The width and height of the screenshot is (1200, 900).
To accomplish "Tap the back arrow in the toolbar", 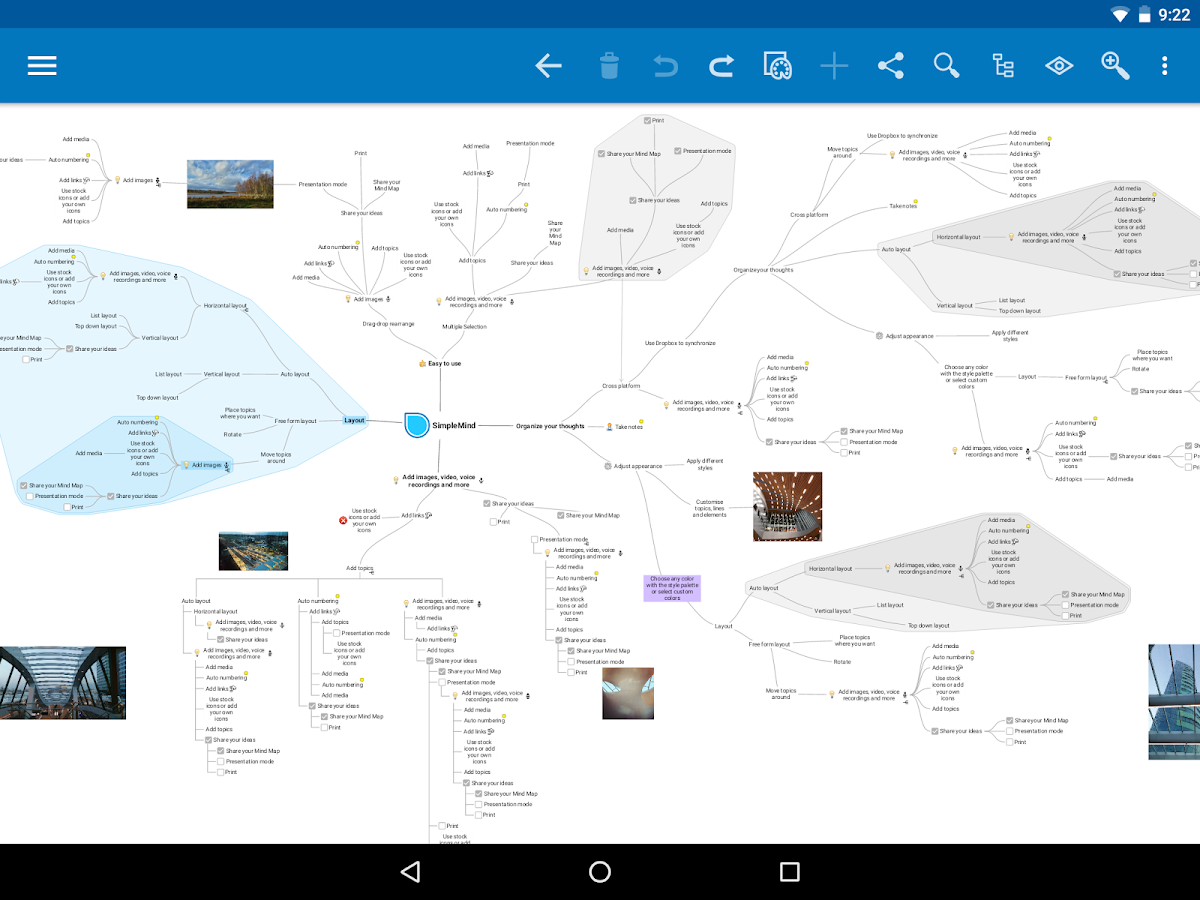I will point(548,65).
